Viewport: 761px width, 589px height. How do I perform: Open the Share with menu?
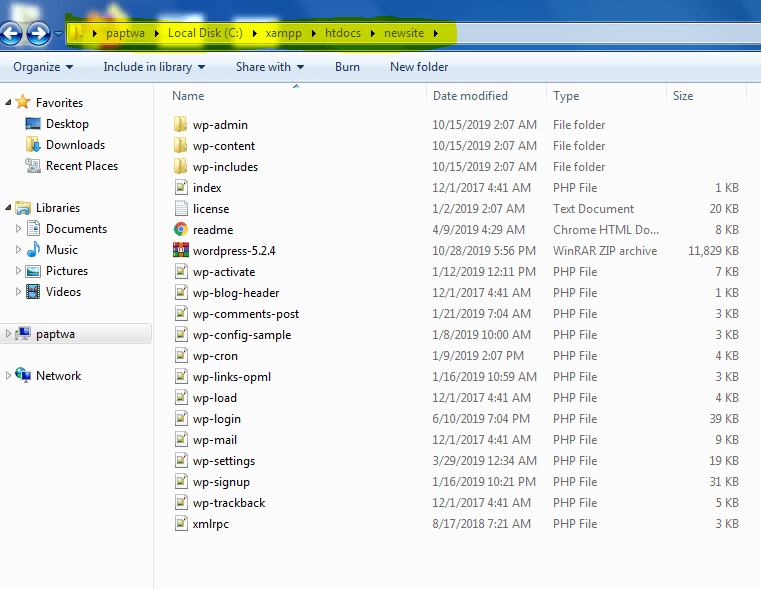[x=270, y=66]
